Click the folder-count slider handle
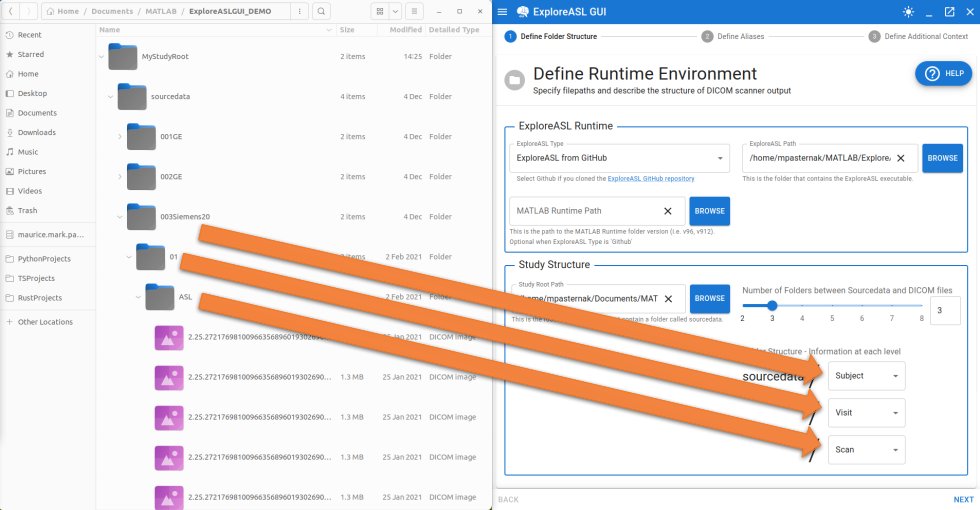 (x=772, y=306)
